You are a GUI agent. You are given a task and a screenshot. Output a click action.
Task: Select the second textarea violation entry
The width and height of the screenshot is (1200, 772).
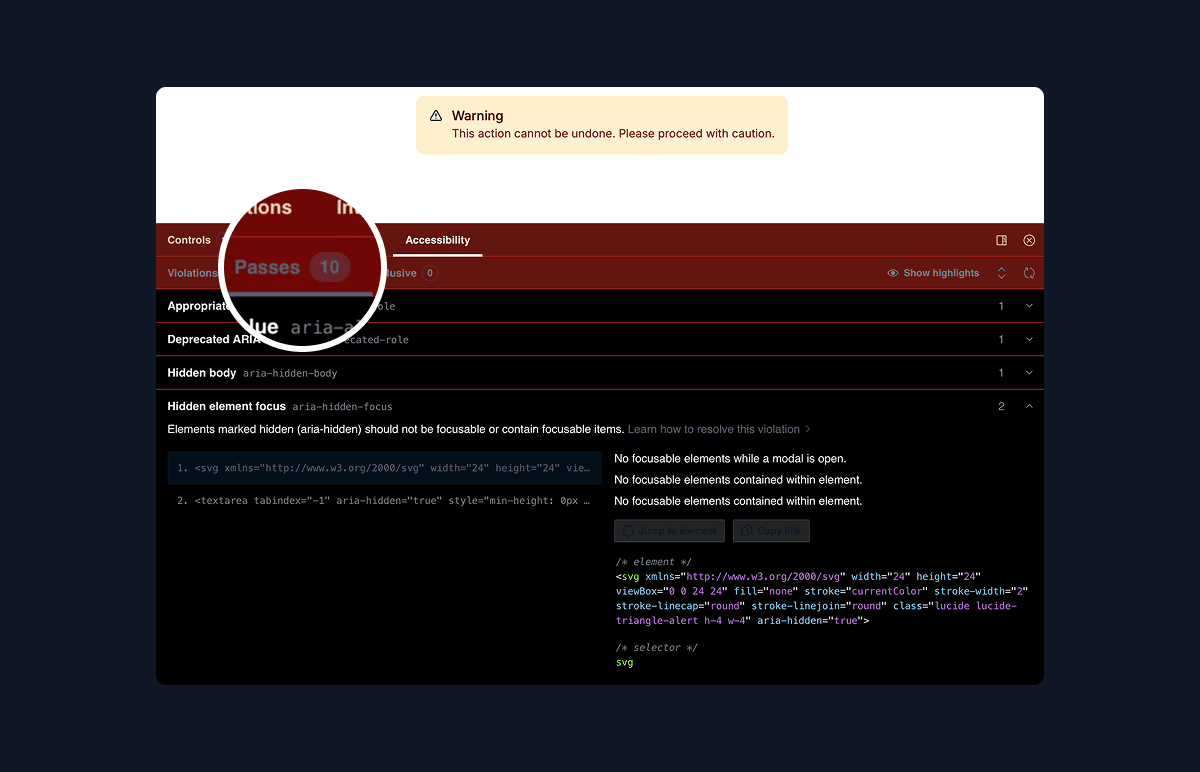(x=384, y=500)
